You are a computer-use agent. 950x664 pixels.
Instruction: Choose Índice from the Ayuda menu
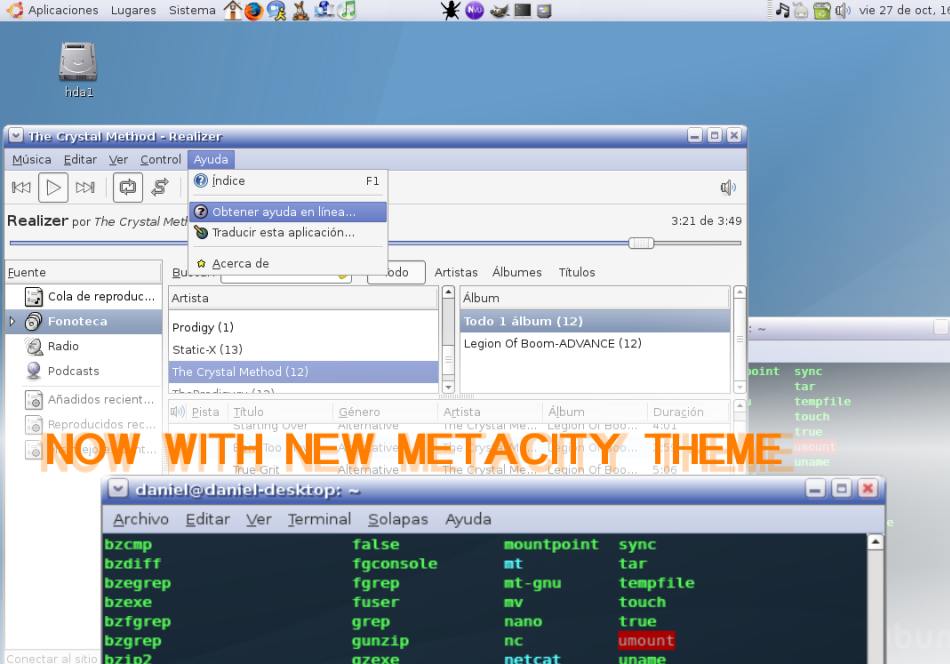[288, 181]
